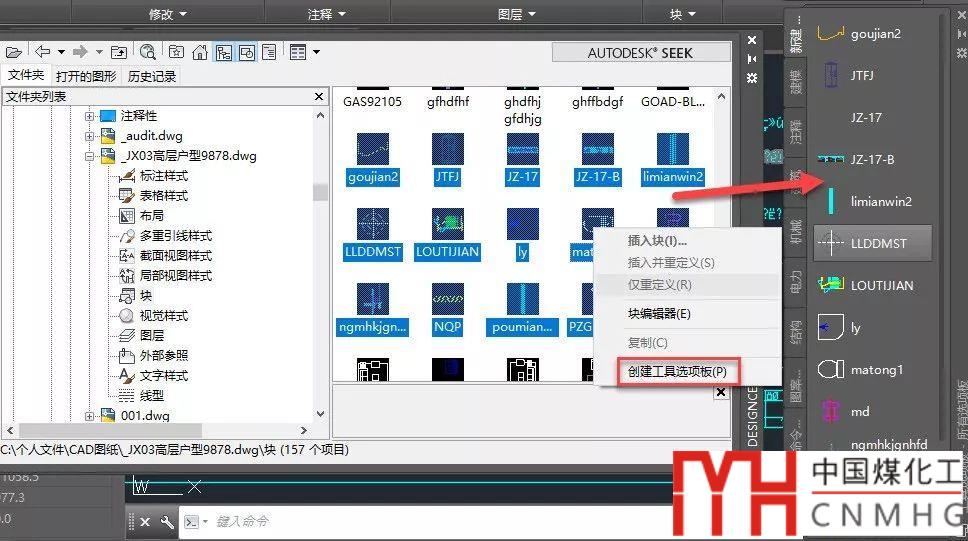The width and height of the screenshot is (968, 541).
Task: Select 文字样式 in the tree
Action: coord(164,375)
